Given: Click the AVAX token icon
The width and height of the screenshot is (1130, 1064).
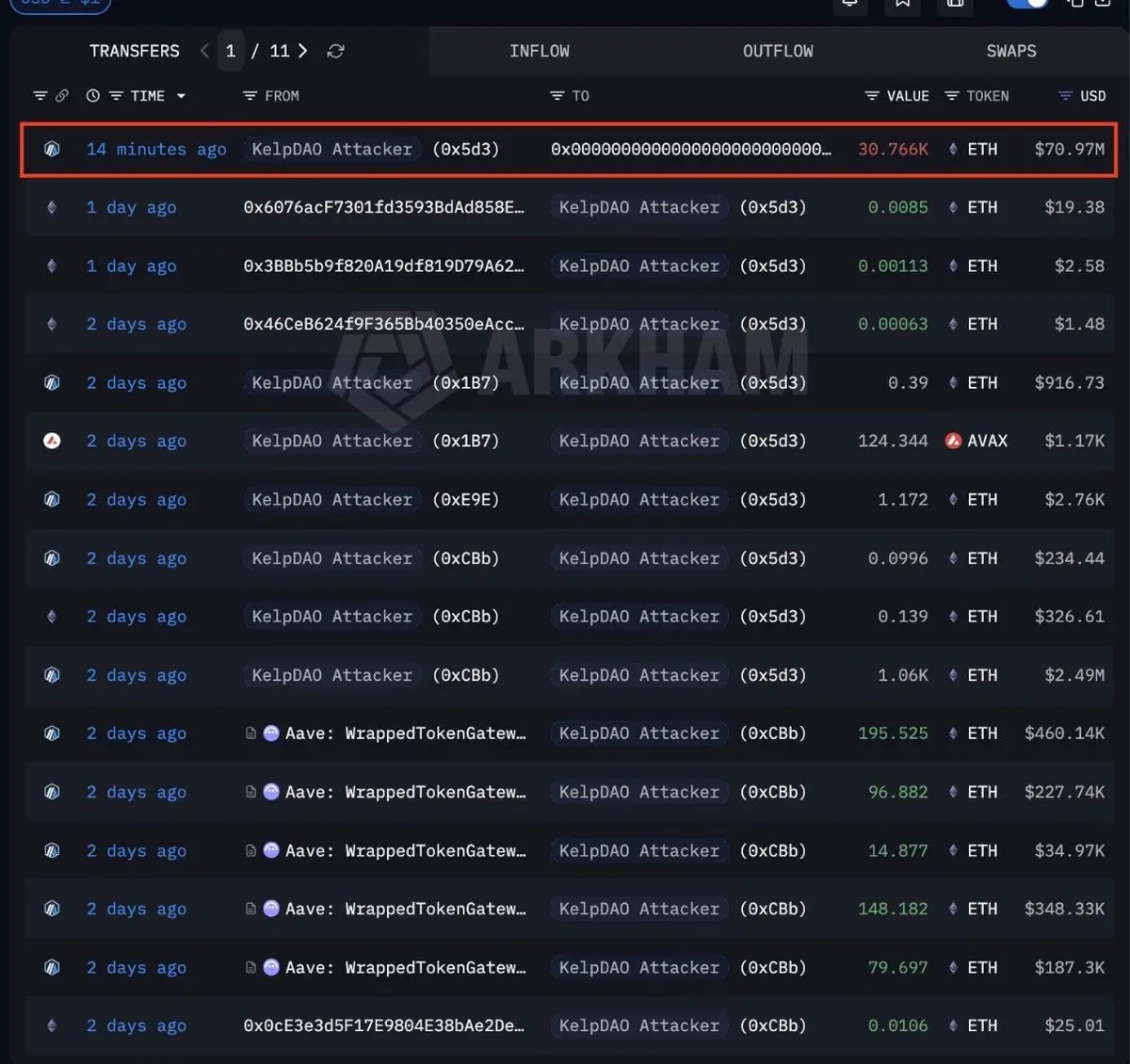Looking at the screenshot, I should [x=953, y=441].
